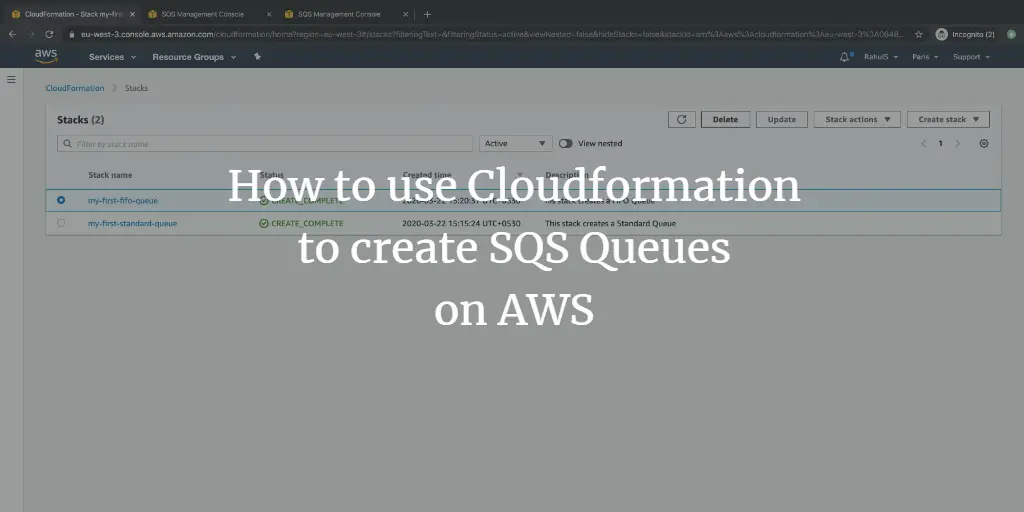Open the Active status filter dropdown

(x=515, y=144)
